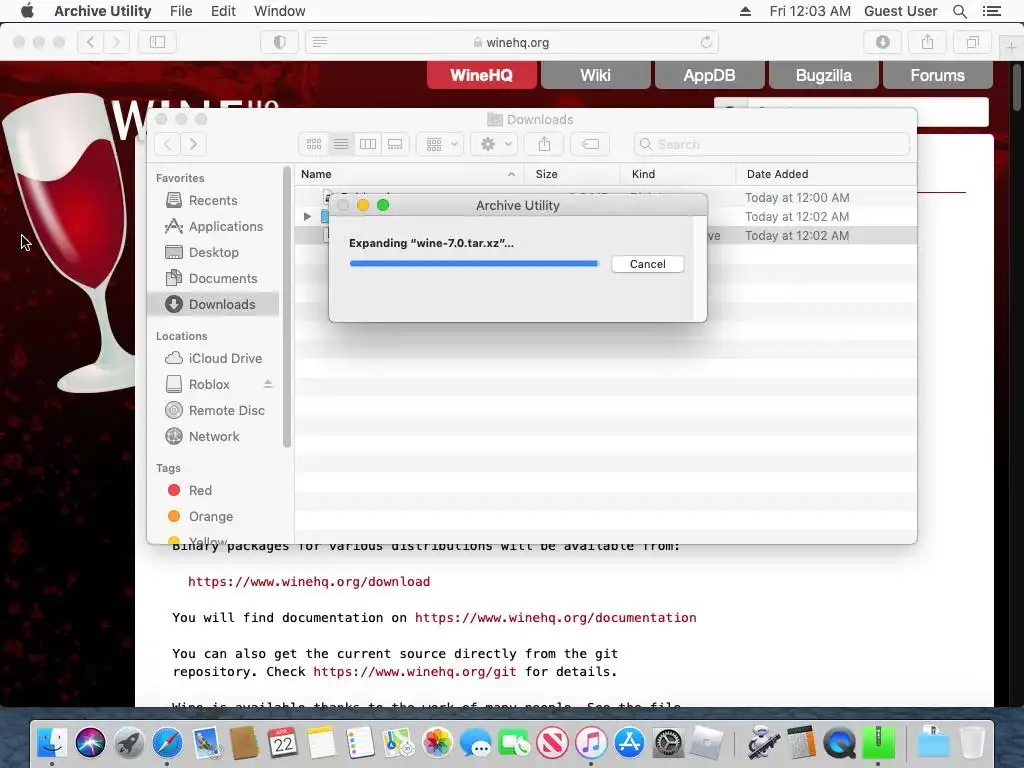
Task: Click the Safari share button
Action: pyautogui.click(x=927, y=42)
